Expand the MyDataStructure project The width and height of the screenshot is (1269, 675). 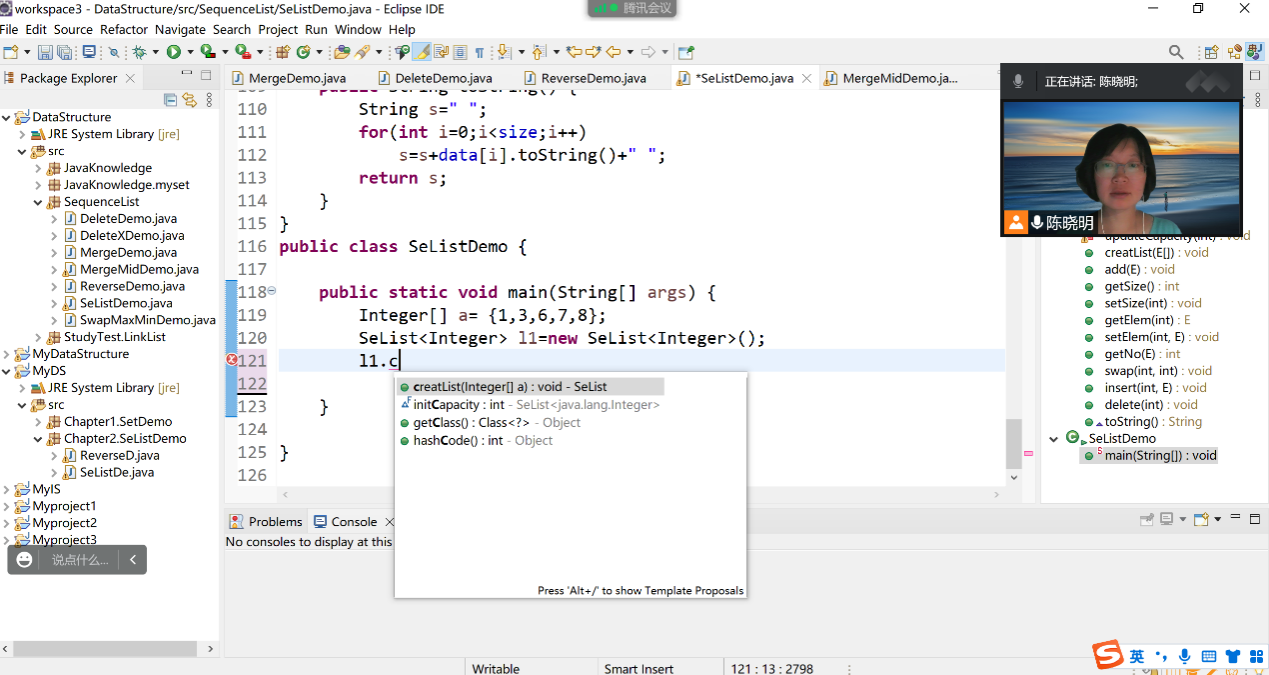tap(7, 354)
